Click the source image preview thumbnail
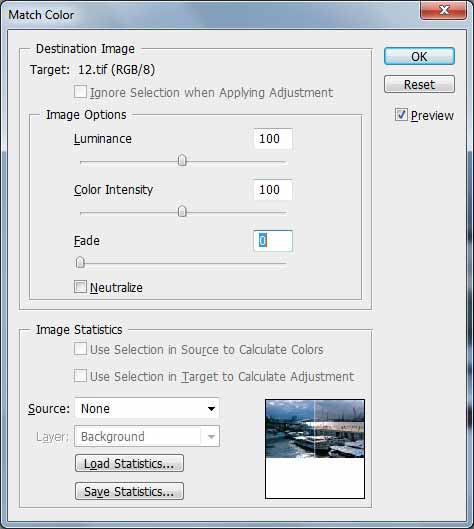Viewport: 474px width, 529px height. tap(315, 449)
